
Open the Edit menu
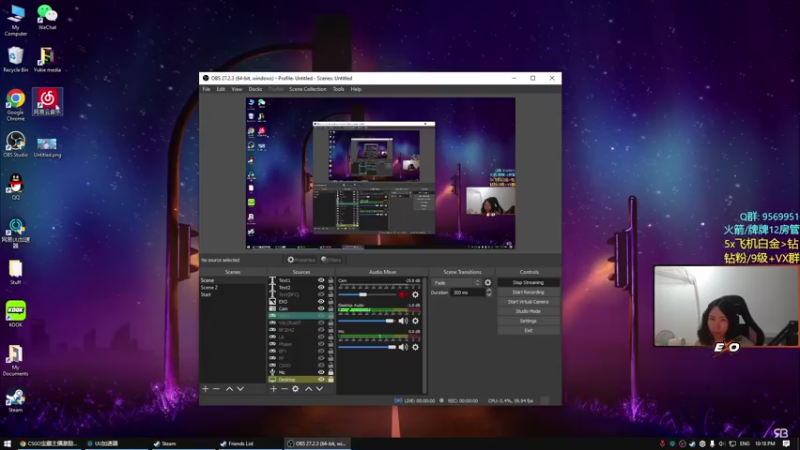221,89
